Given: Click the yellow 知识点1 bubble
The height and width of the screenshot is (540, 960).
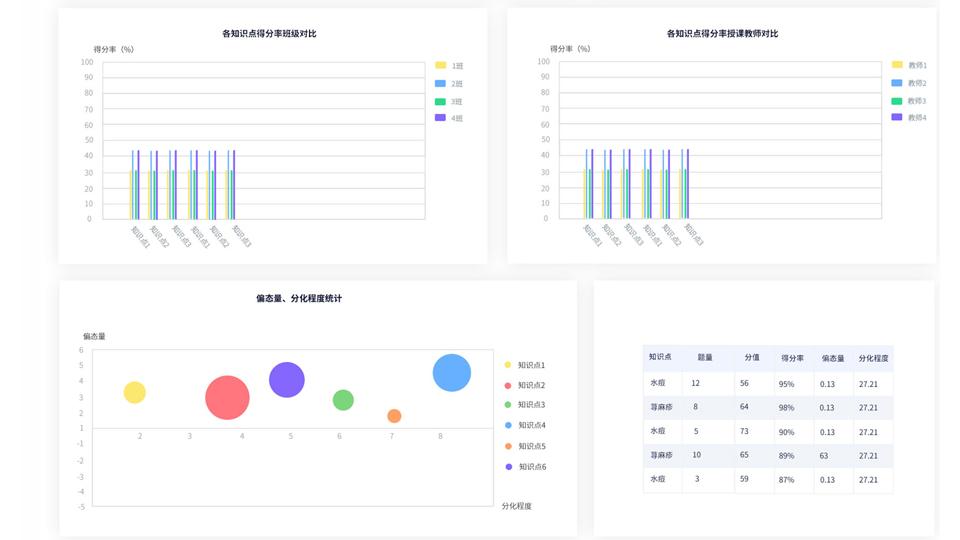Looking at the screenshot, I should click(135, 393).
